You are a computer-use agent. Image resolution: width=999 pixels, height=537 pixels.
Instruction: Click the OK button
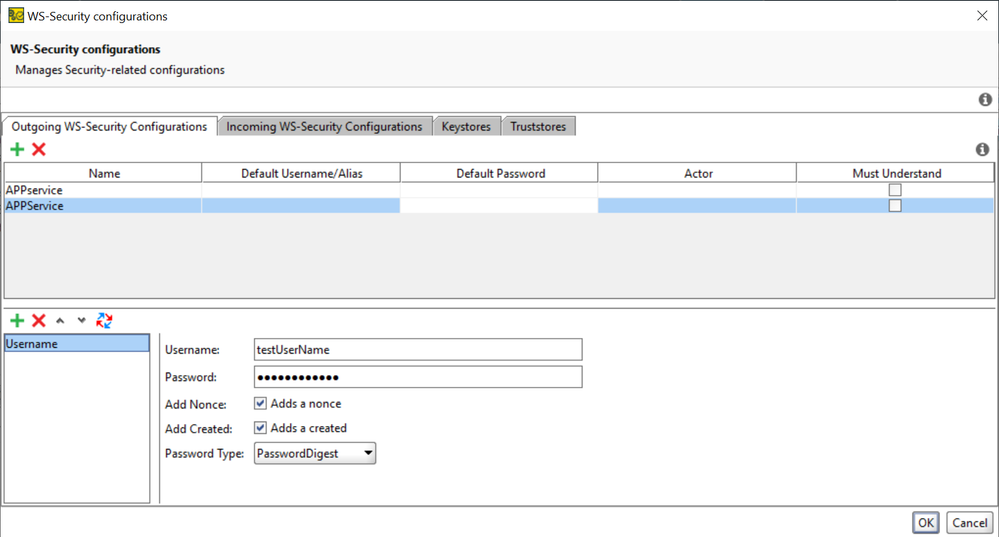925,522
